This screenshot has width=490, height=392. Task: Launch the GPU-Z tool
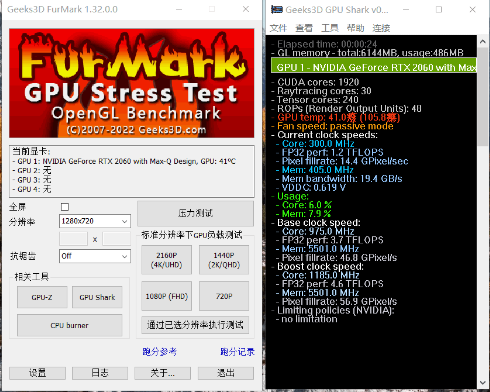42,297
